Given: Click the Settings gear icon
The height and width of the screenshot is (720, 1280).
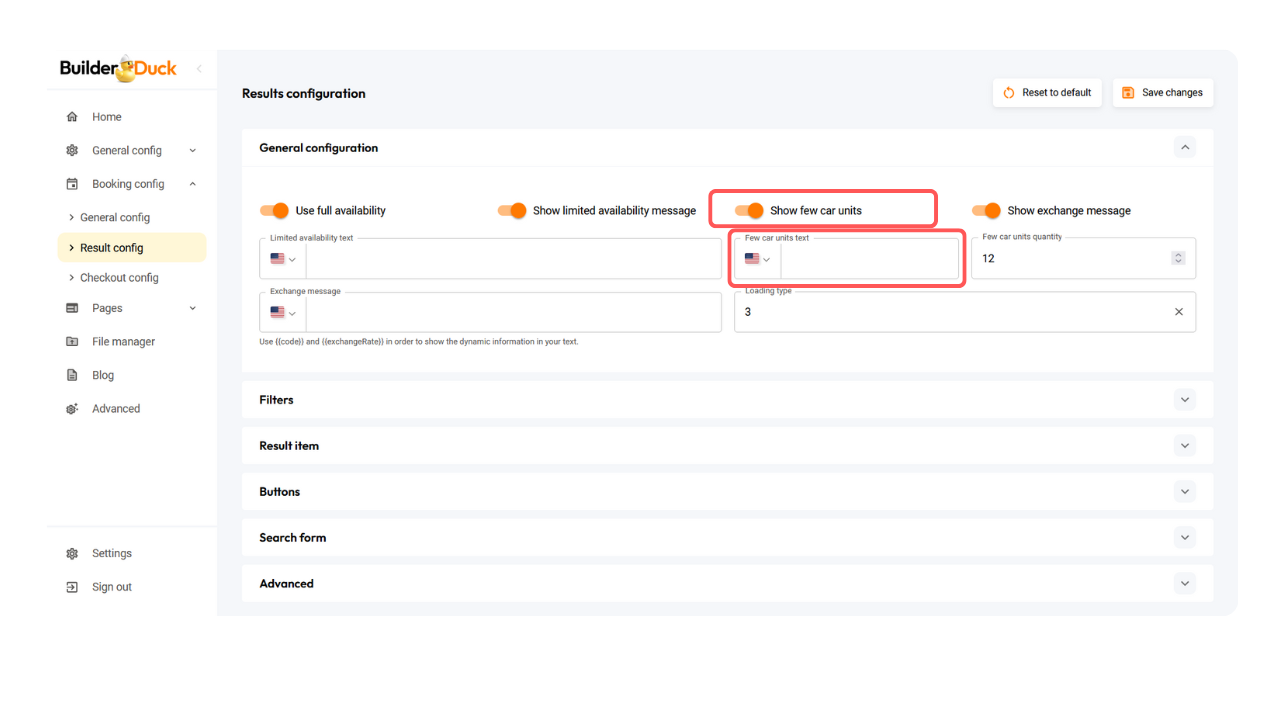Looking at the screenshot, I should coord(72,554).
